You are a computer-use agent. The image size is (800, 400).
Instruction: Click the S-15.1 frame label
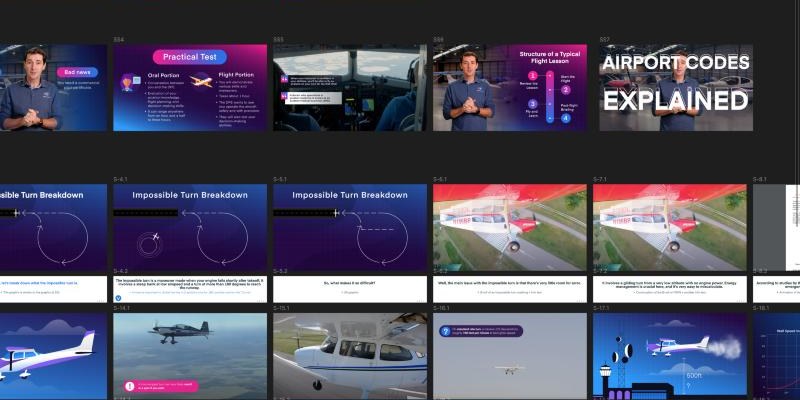282,308
